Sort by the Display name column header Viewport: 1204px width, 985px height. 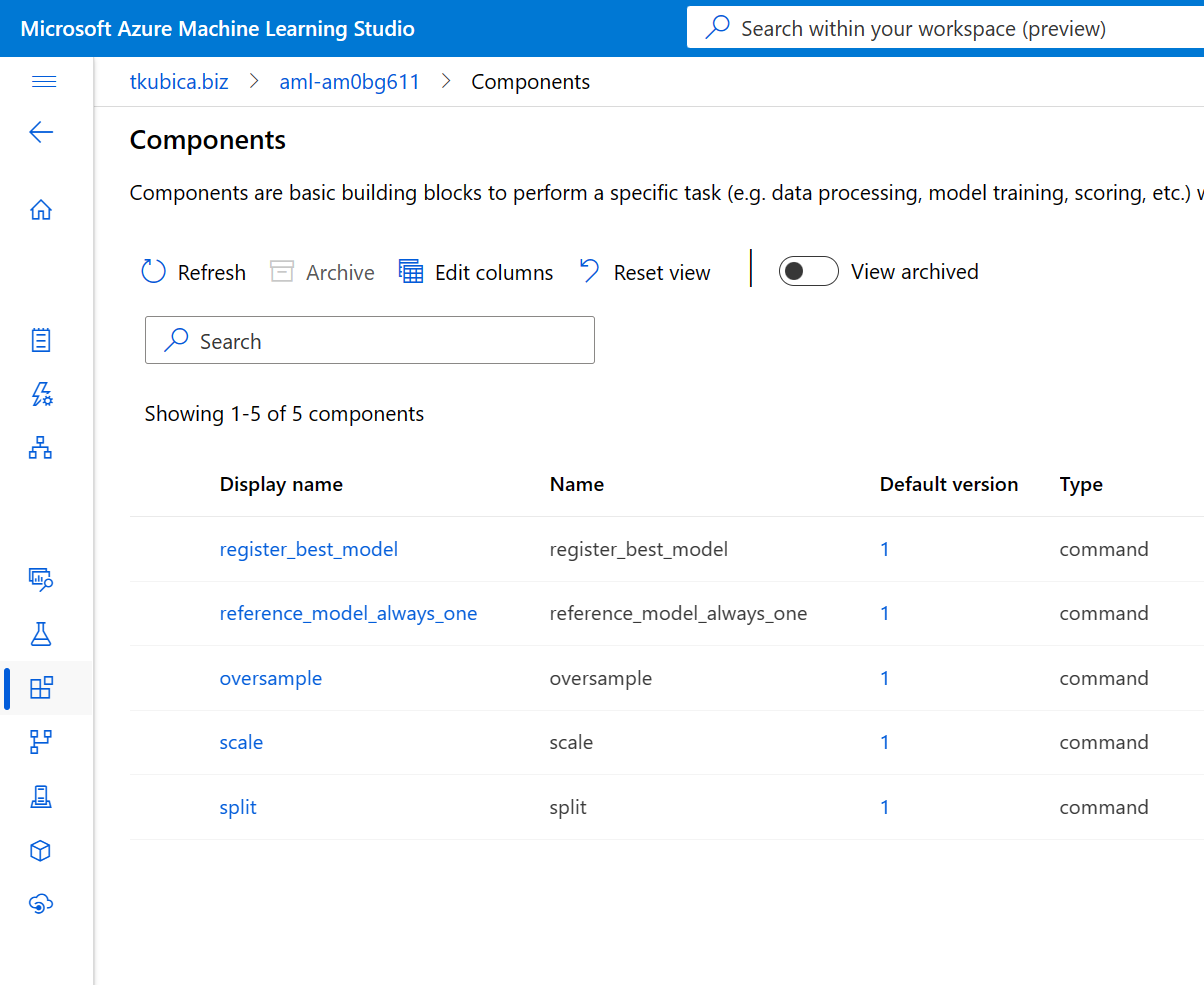pyautogui.click(x=281, y=485)
